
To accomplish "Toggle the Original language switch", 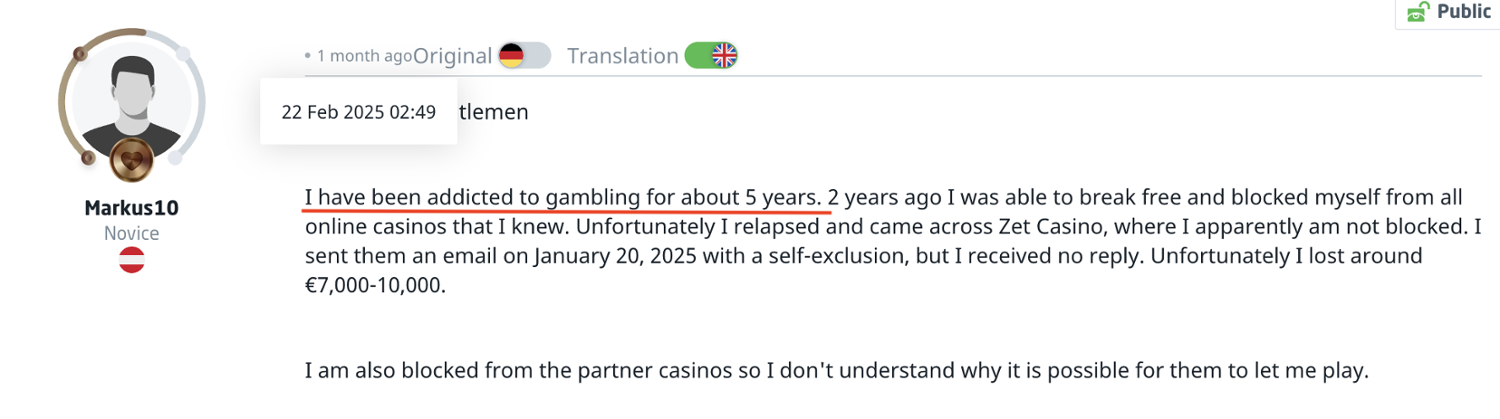I will (525, 56).
